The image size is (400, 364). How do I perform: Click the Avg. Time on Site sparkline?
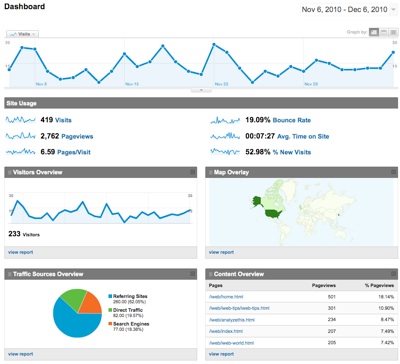[x=225, y=136]
